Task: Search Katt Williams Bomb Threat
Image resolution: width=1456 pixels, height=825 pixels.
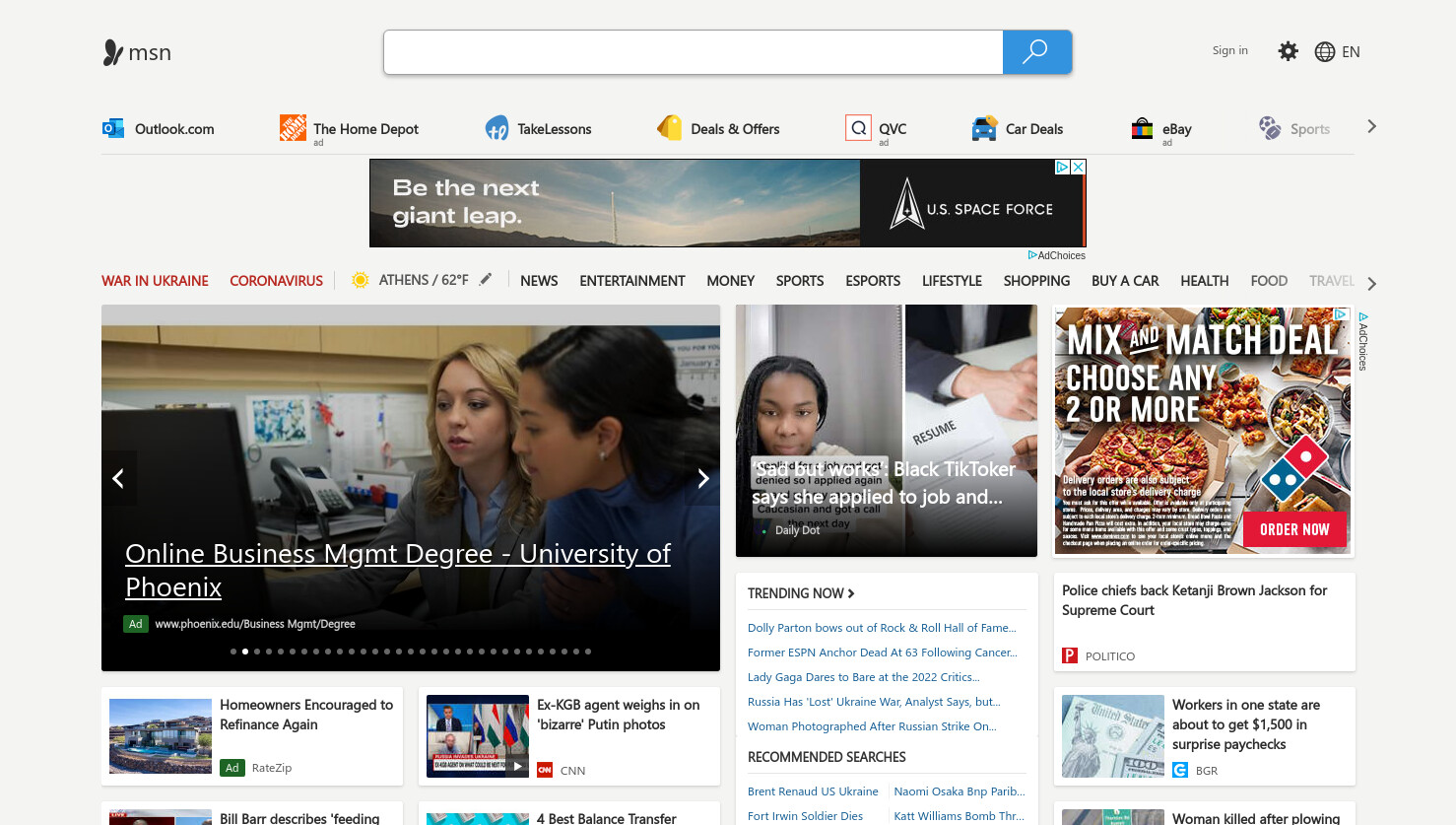Action: pyautogui.click(x=960, y=816)
